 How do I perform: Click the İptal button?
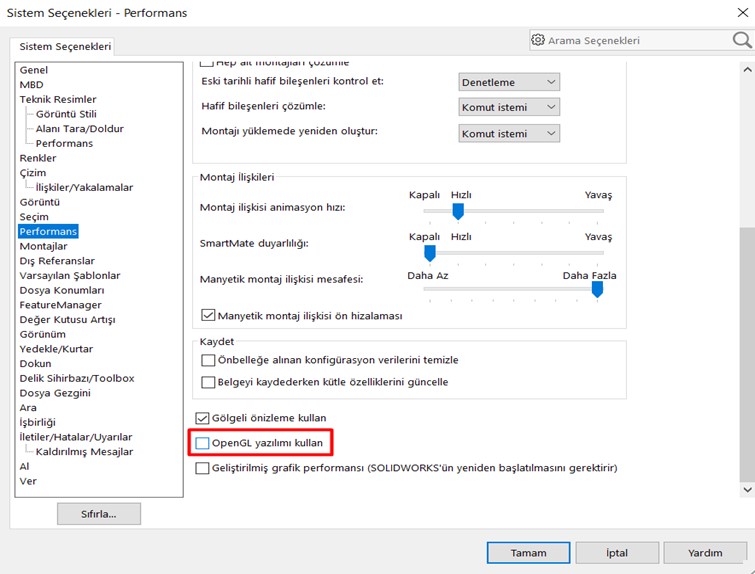(617, 552)
